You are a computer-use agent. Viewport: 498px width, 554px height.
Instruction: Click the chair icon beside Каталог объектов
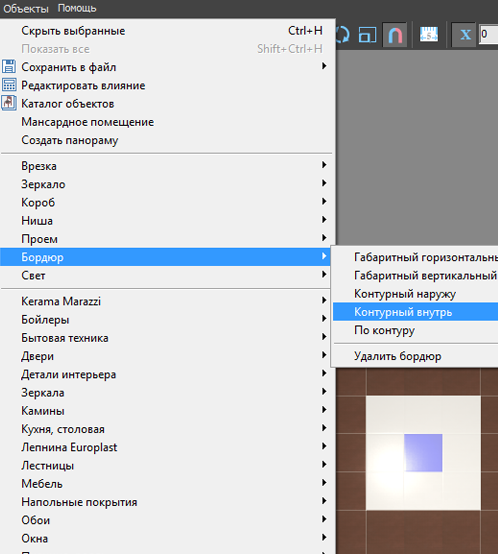tap(9, 103)
